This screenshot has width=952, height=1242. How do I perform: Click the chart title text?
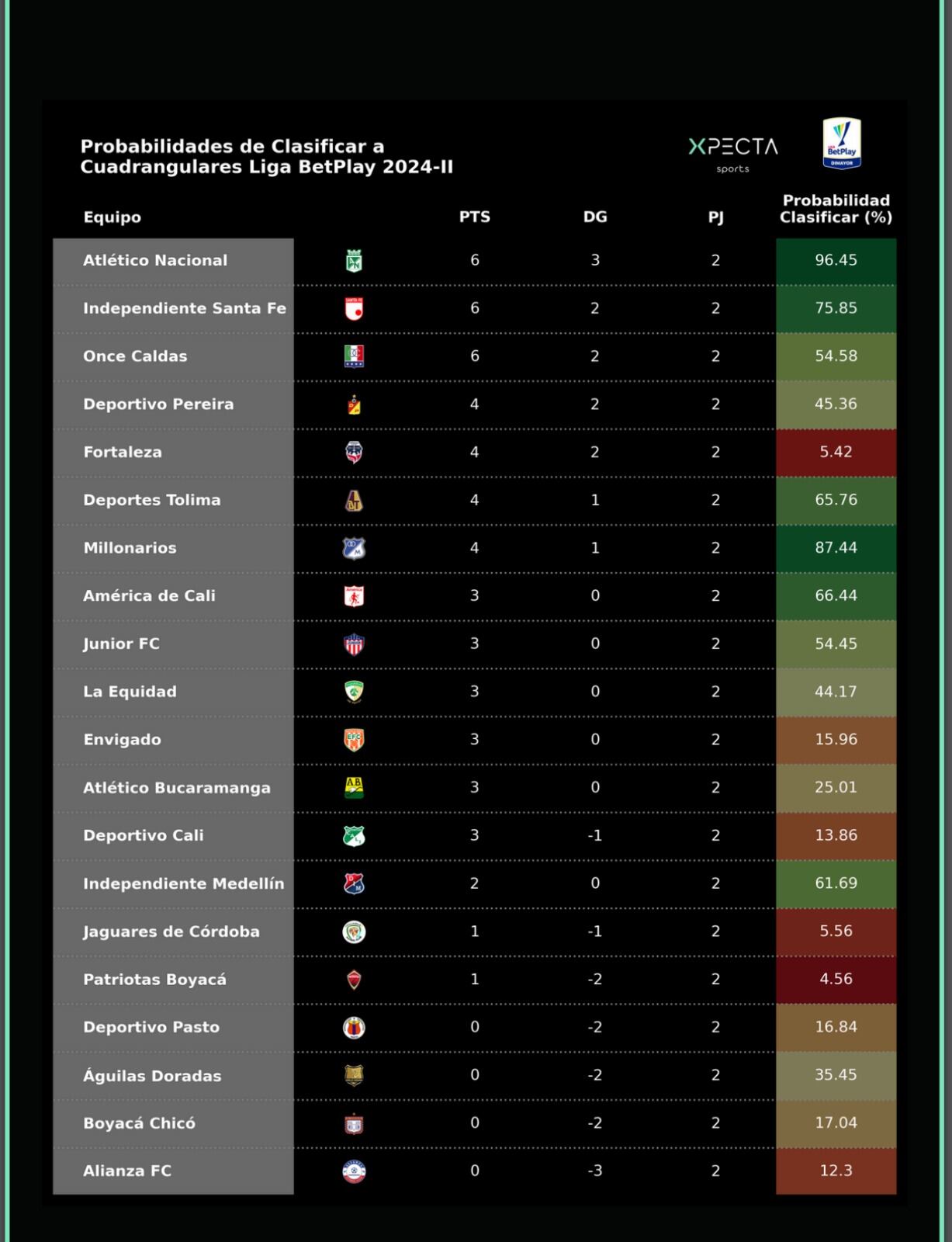click(266, 157)
